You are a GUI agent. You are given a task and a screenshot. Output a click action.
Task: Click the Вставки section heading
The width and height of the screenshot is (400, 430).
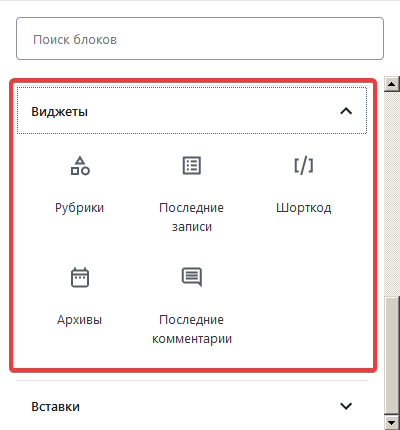coord(55,407)
